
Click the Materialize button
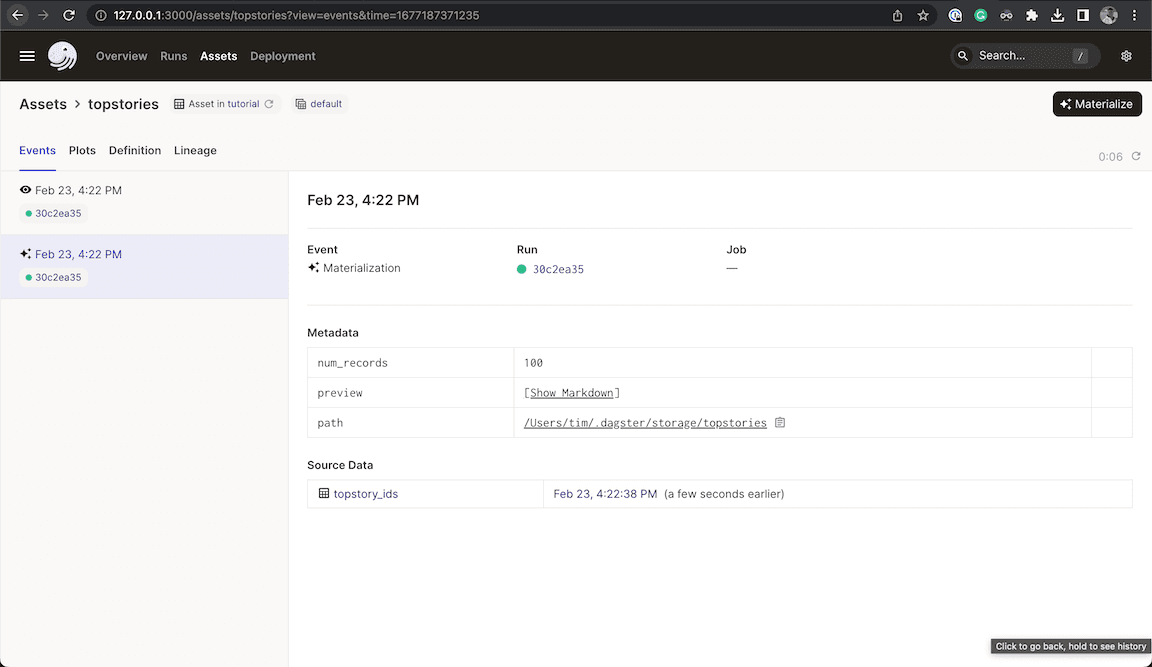[x=1097, y=104]
